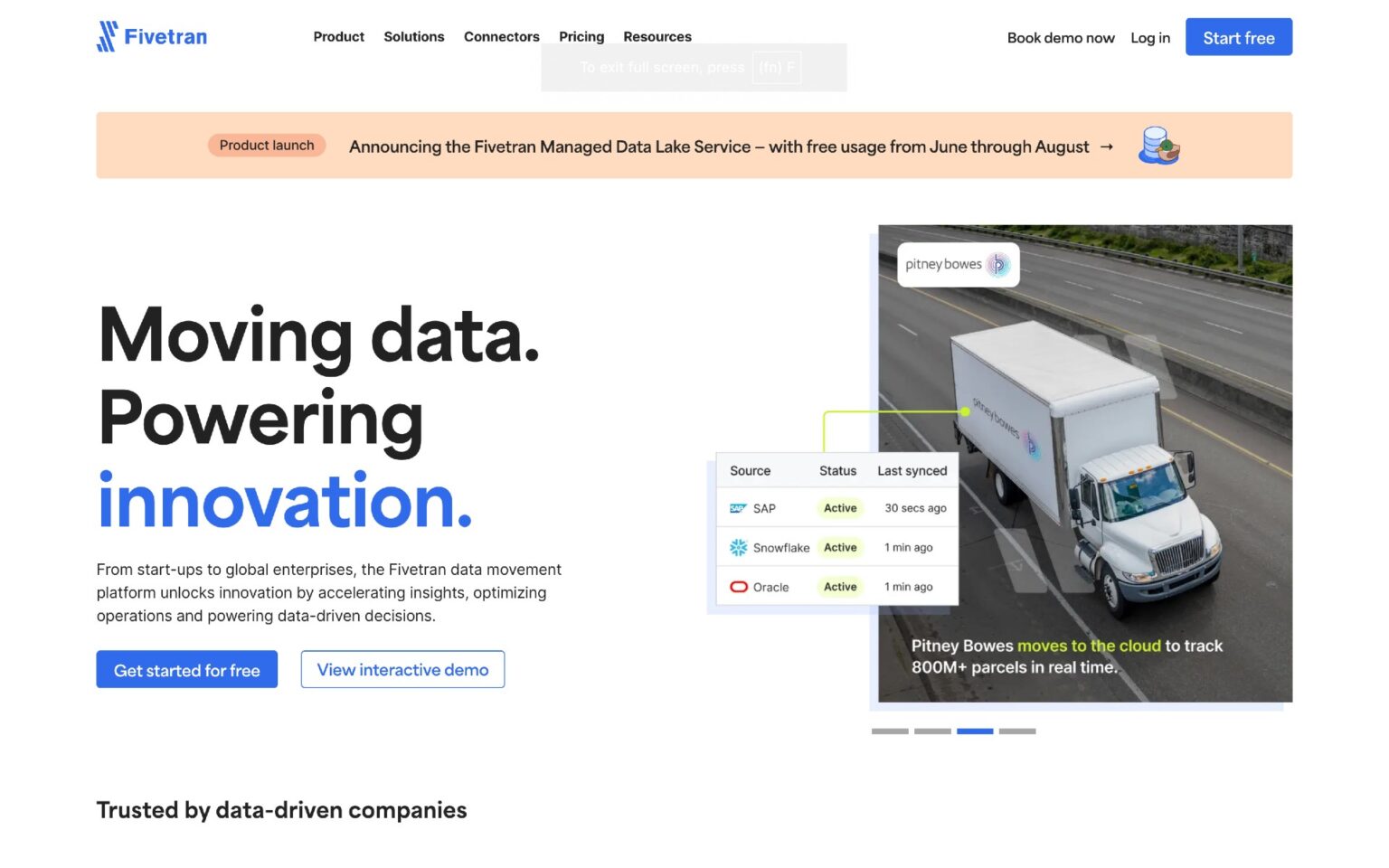
Task: Select the first carousel indicator bar
Action: pos(891,731)
